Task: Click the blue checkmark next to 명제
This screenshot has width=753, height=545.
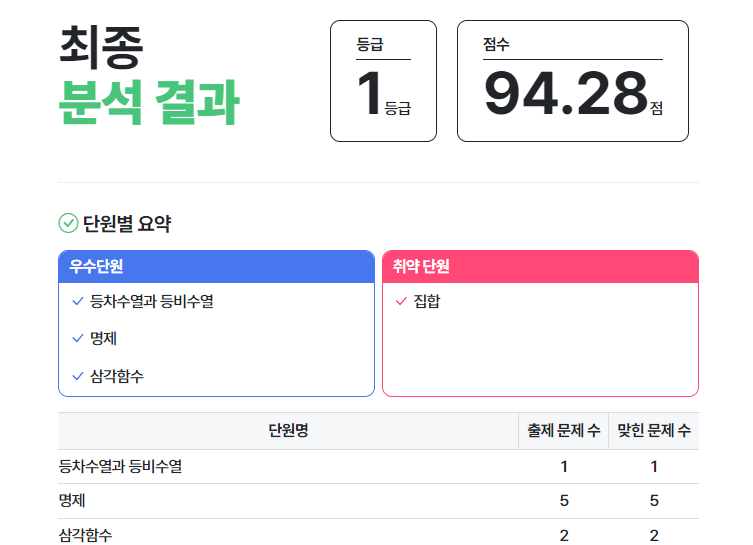Action: pyautogui.click(x=78, y=338)
